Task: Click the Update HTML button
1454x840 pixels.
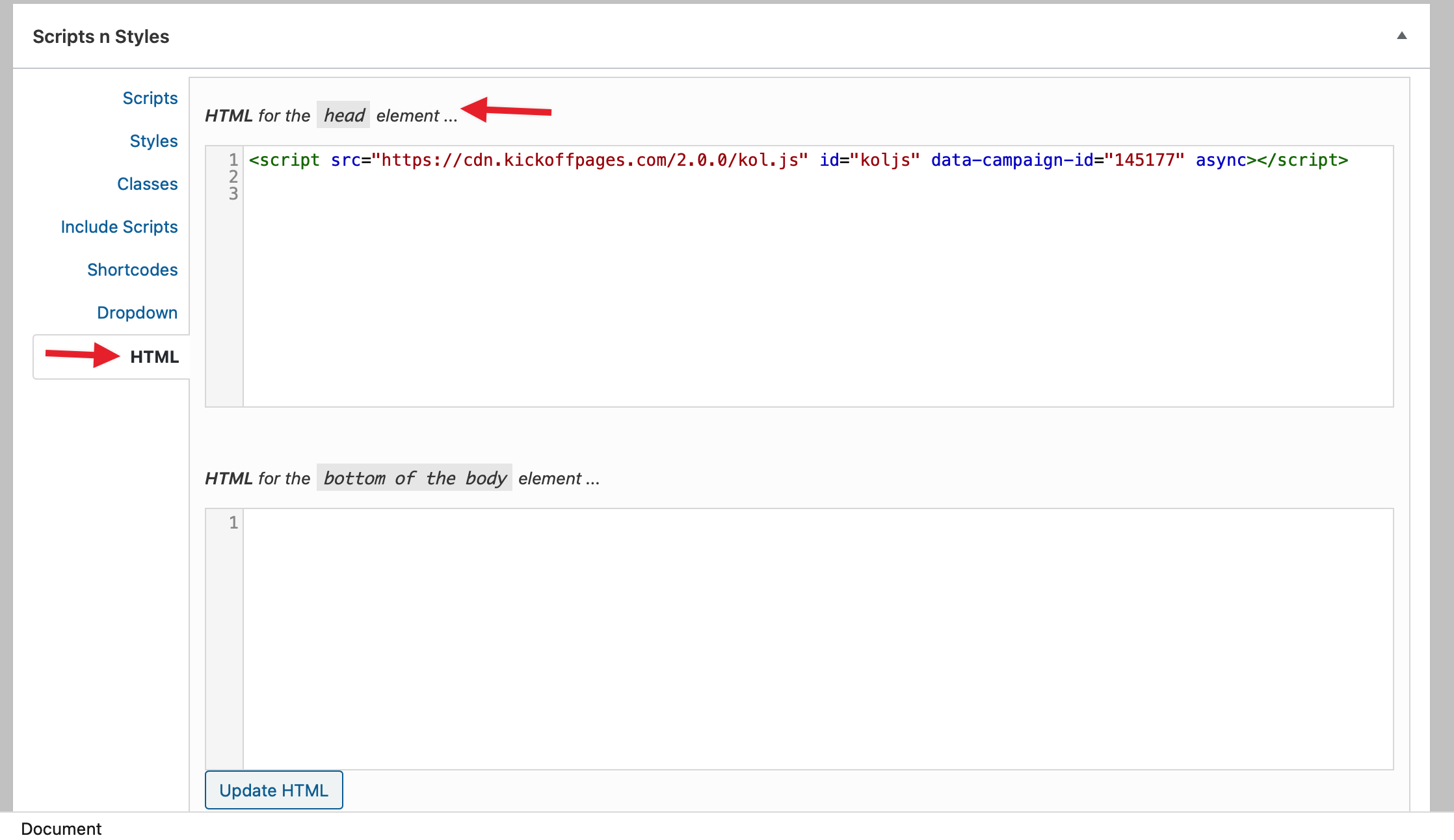Action: [x=274, y=790]
